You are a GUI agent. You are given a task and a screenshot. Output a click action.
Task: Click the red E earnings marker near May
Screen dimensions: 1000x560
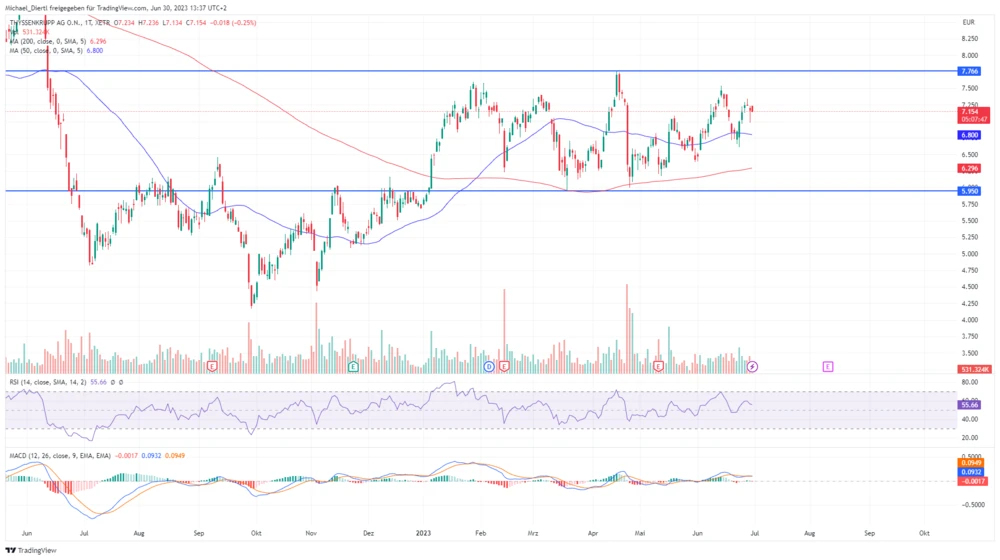[x=658, y=367]
